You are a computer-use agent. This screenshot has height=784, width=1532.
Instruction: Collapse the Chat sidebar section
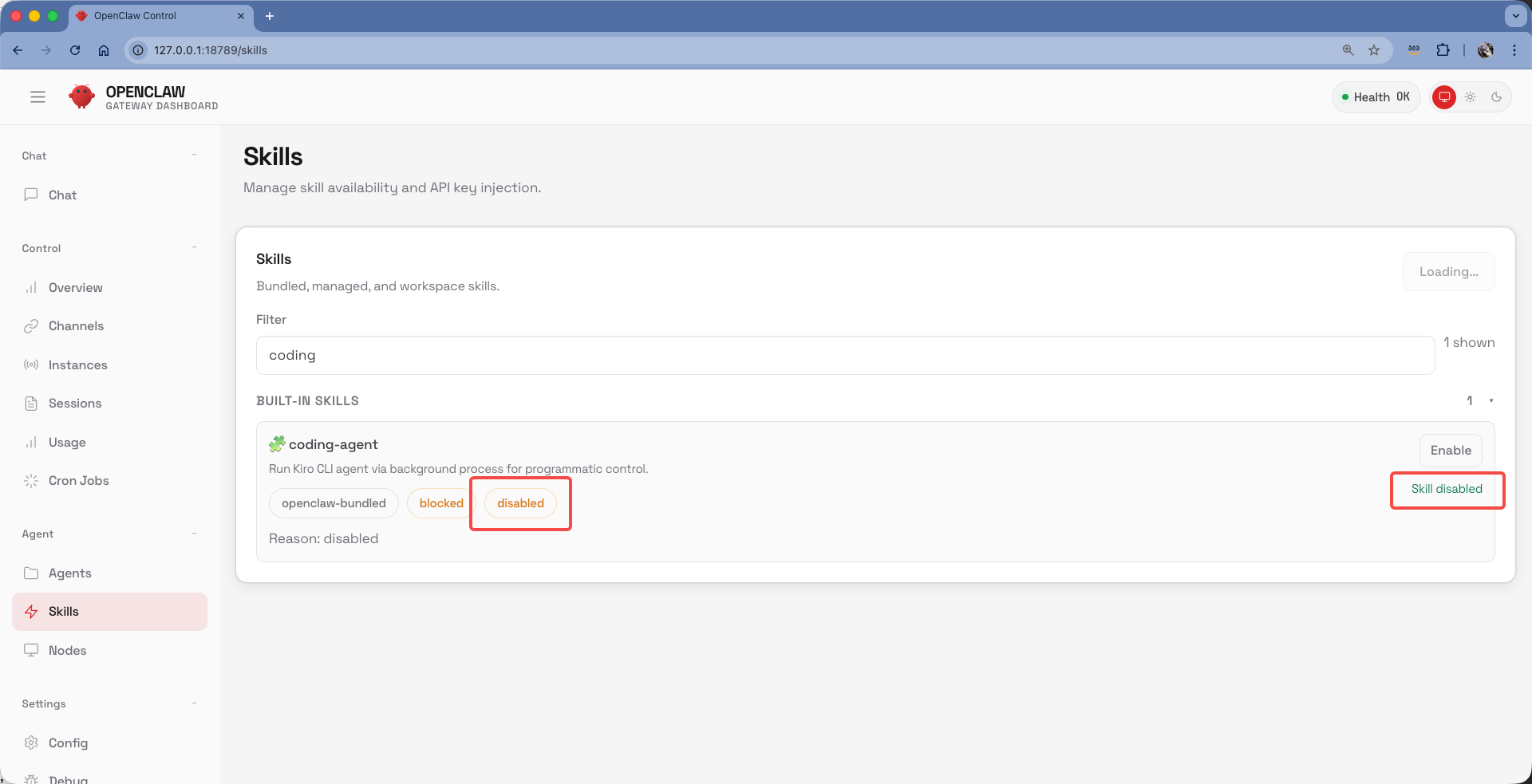(x=194, y=156)
